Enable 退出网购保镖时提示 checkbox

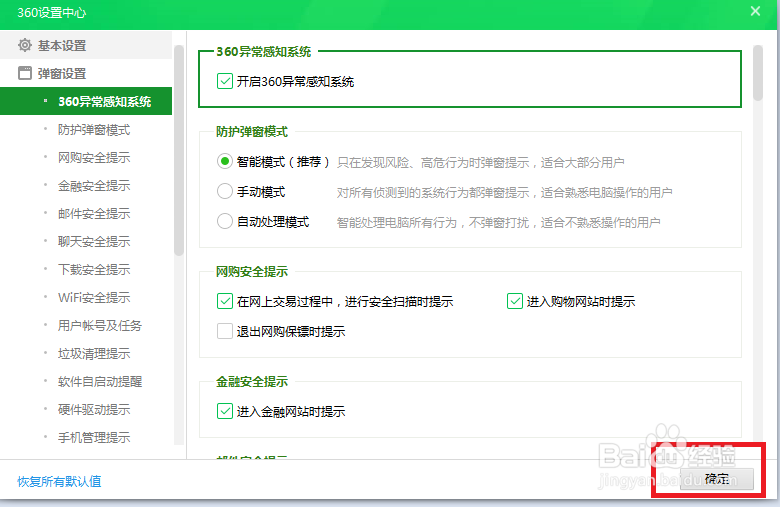225,331
